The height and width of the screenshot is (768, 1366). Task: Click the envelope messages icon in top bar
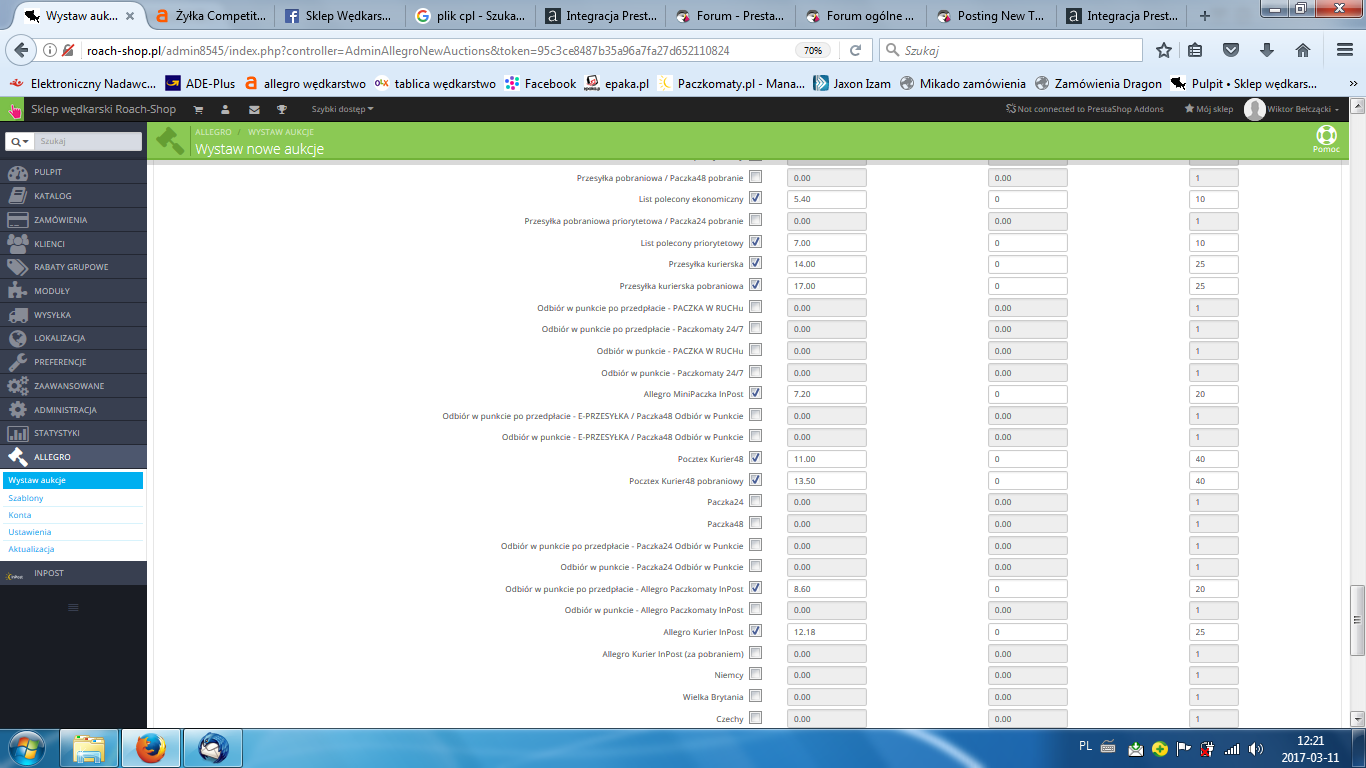[254, 109]
